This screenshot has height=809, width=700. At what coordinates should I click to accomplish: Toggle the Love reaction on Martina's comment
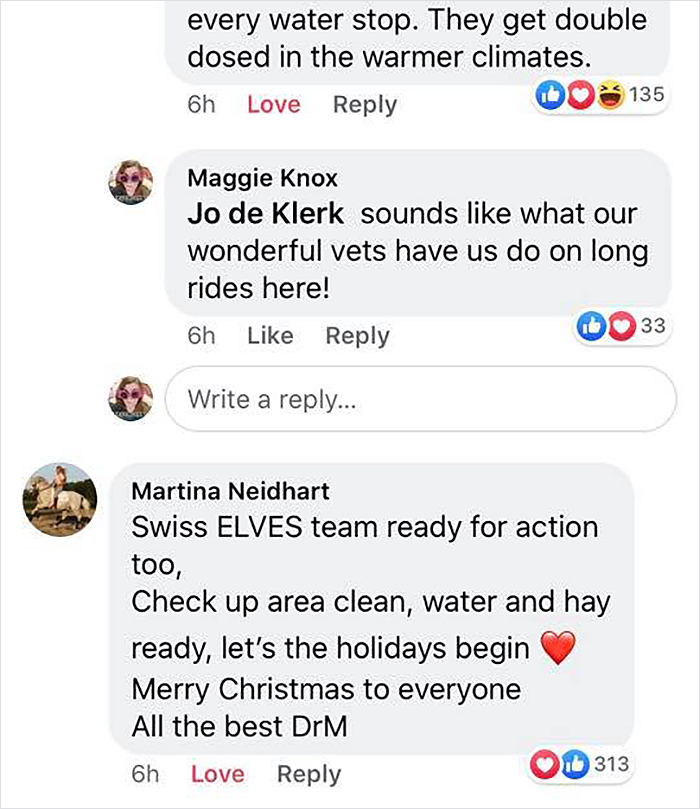pyautogui.click(x=218, y=773)
